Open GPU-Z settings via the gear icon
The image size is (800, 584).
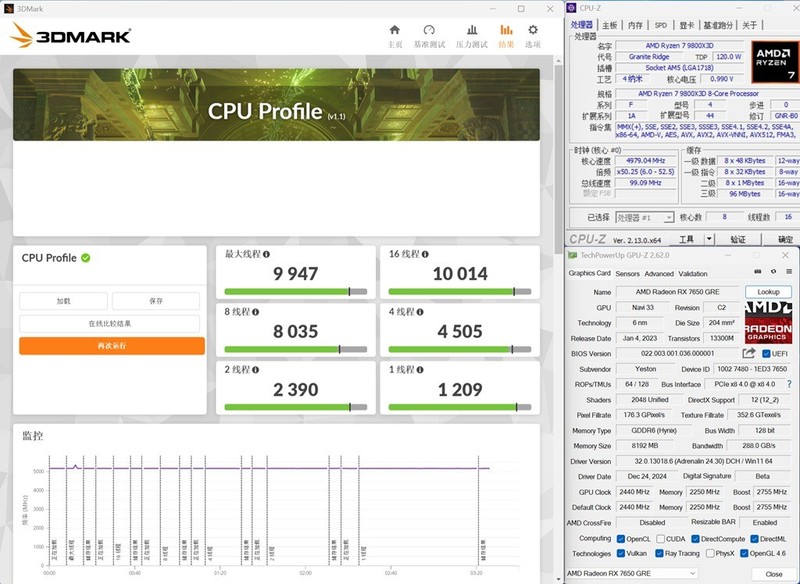[774, 271]
